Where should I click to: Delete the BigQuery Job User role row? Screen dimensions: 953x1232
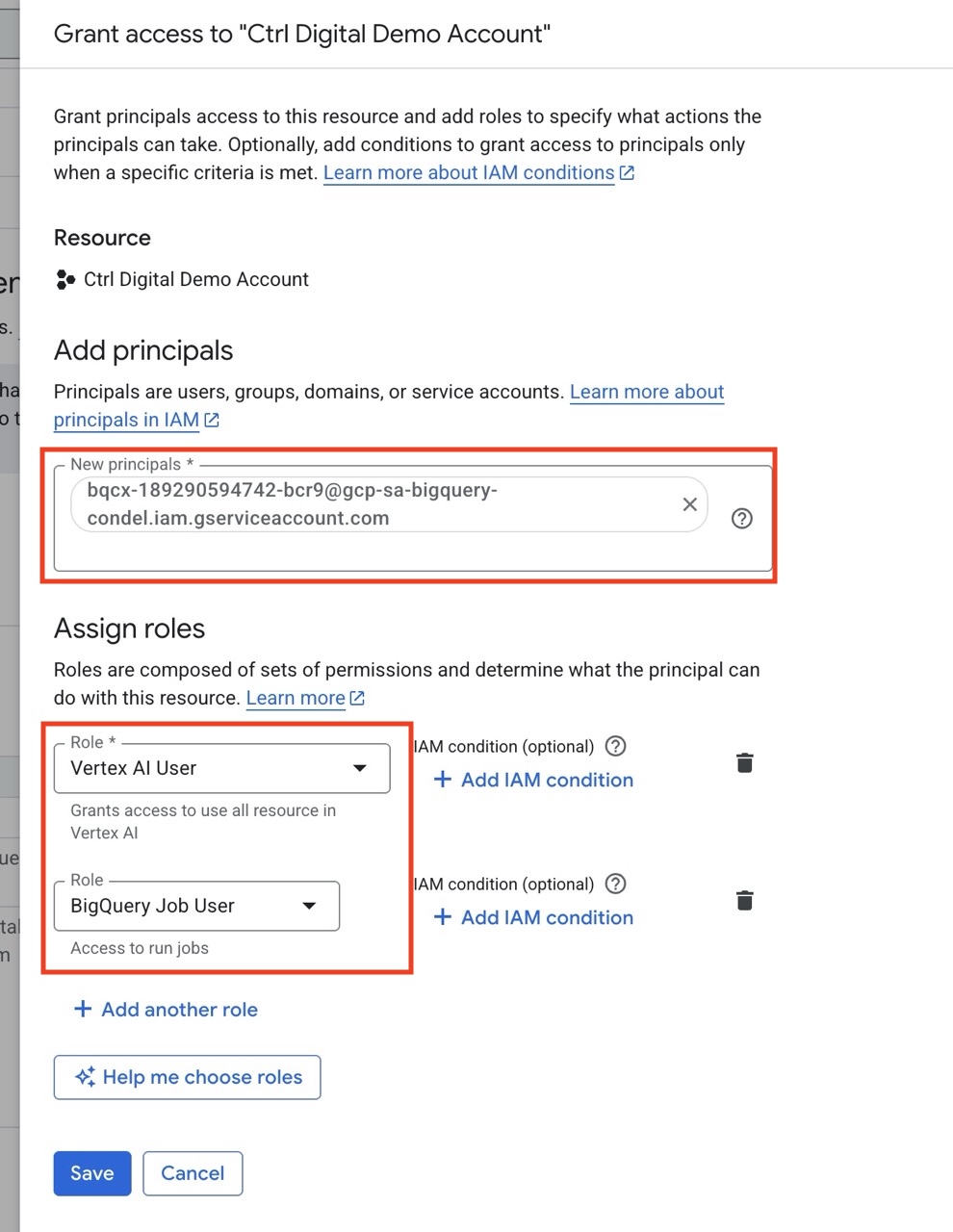(744, 901)
